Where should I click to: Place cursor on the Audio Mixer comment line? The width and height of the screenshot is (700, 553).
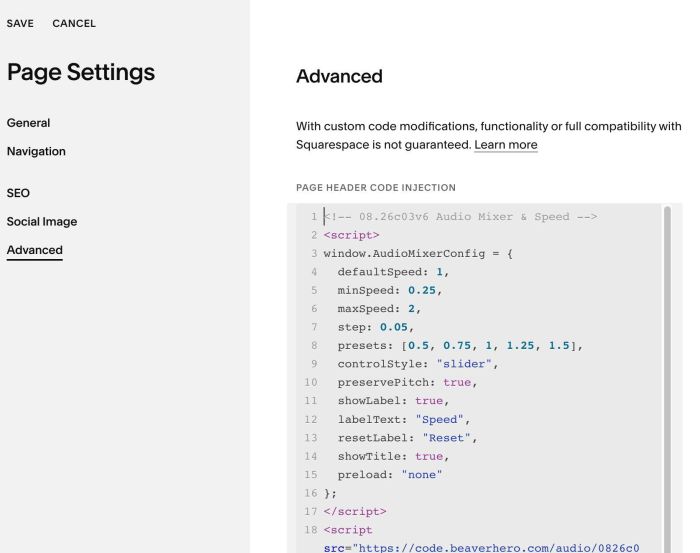coord(460,216)
